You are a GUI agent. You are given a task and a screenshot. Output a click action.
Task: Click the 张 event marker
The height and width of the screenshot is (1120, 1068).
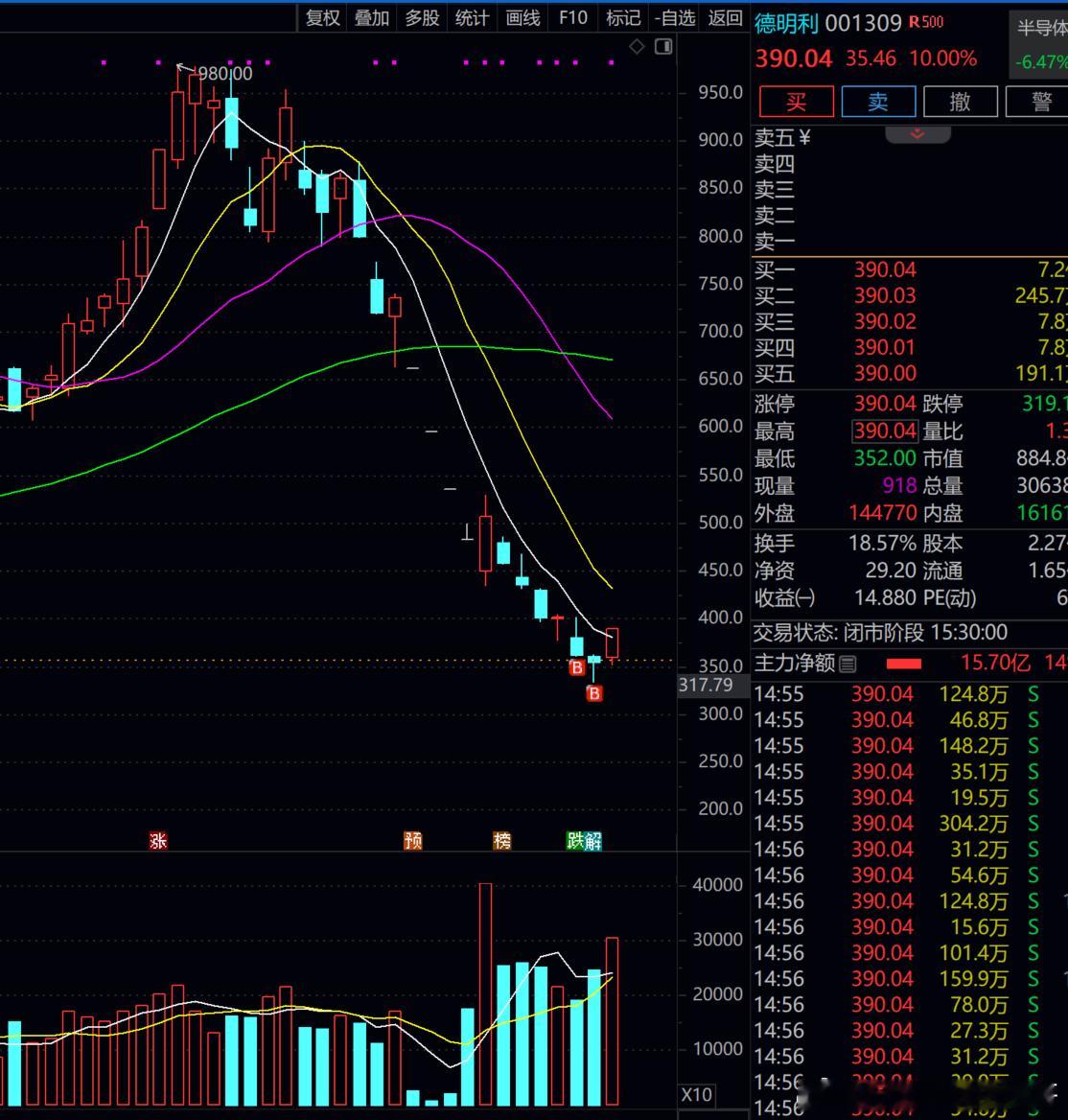coord(158,841)
